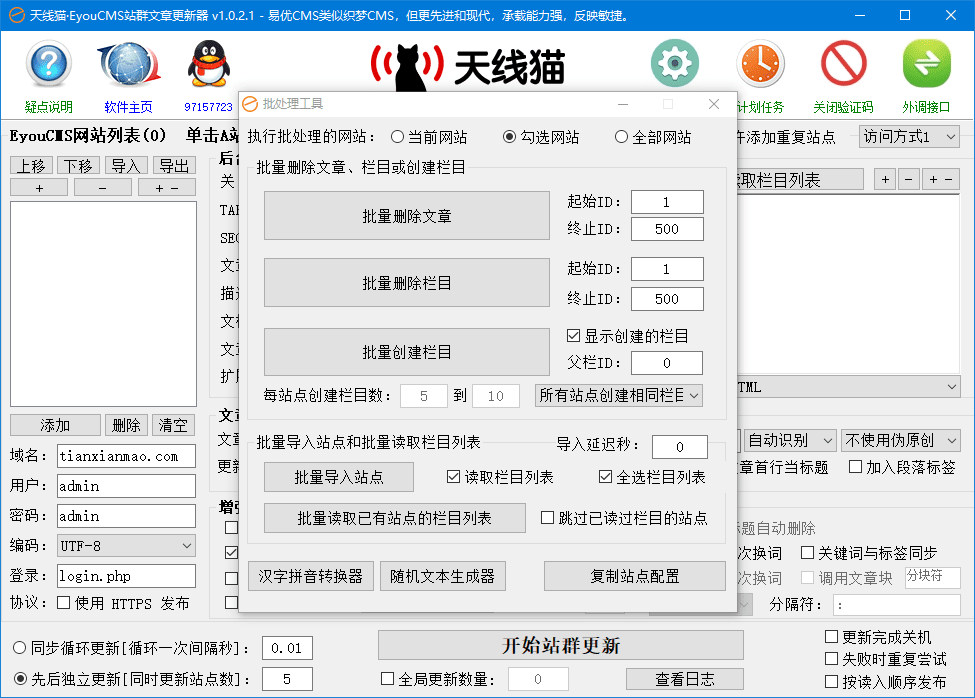Open 汉字拼音转换器 tool
Image resolution: width=975 pixels, height=698 pixels.
point(311,576)
